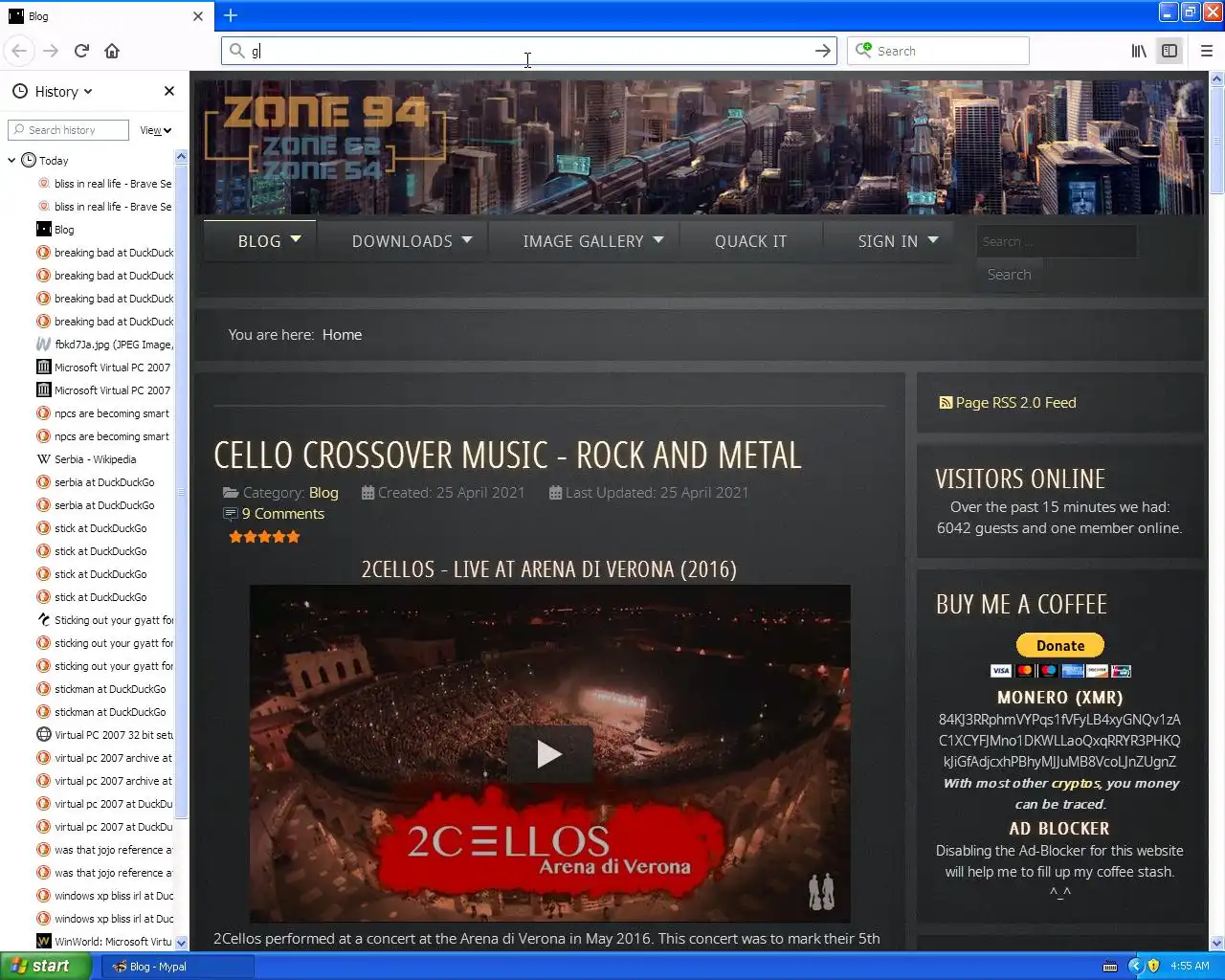Click the taskbar clock 4:55 AM
Image resolution: width=1225 pixels, height=980 pixels.
click(1190, 967)
